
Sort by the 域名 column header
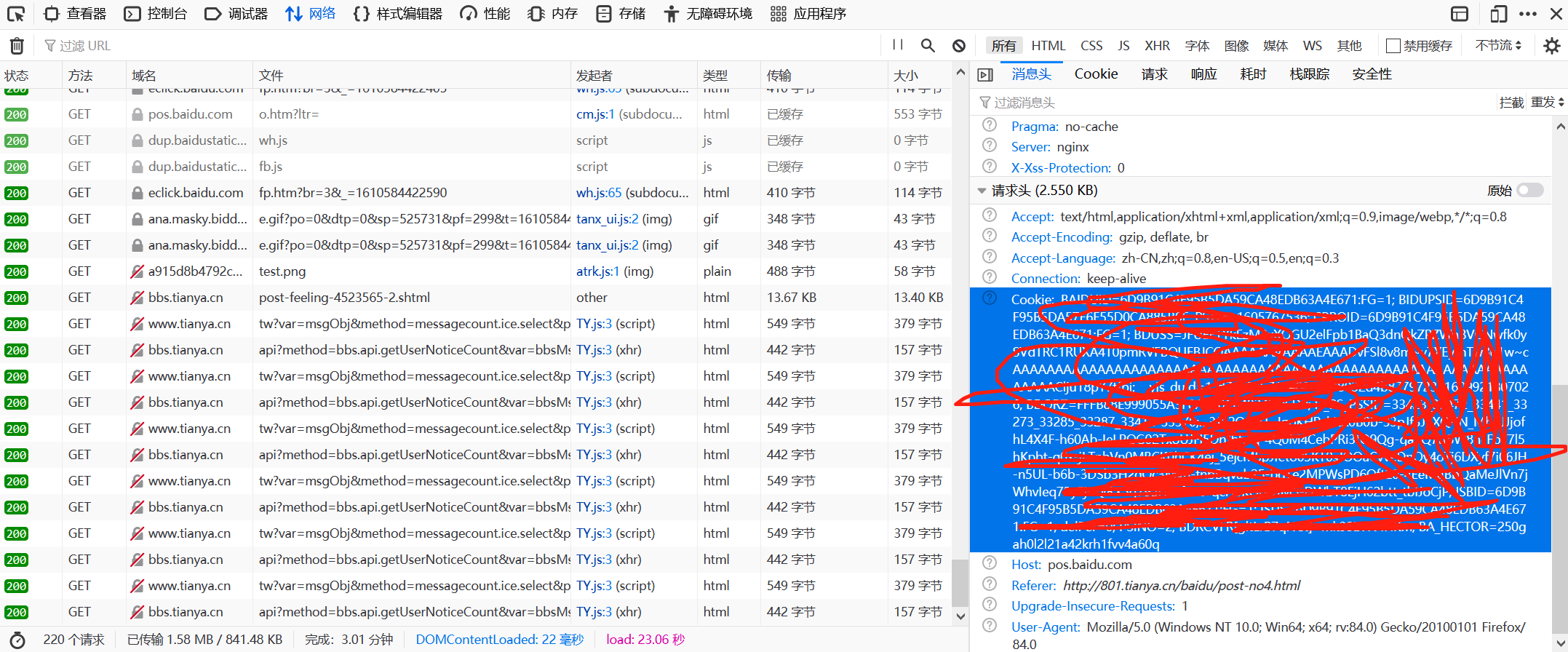189,75
